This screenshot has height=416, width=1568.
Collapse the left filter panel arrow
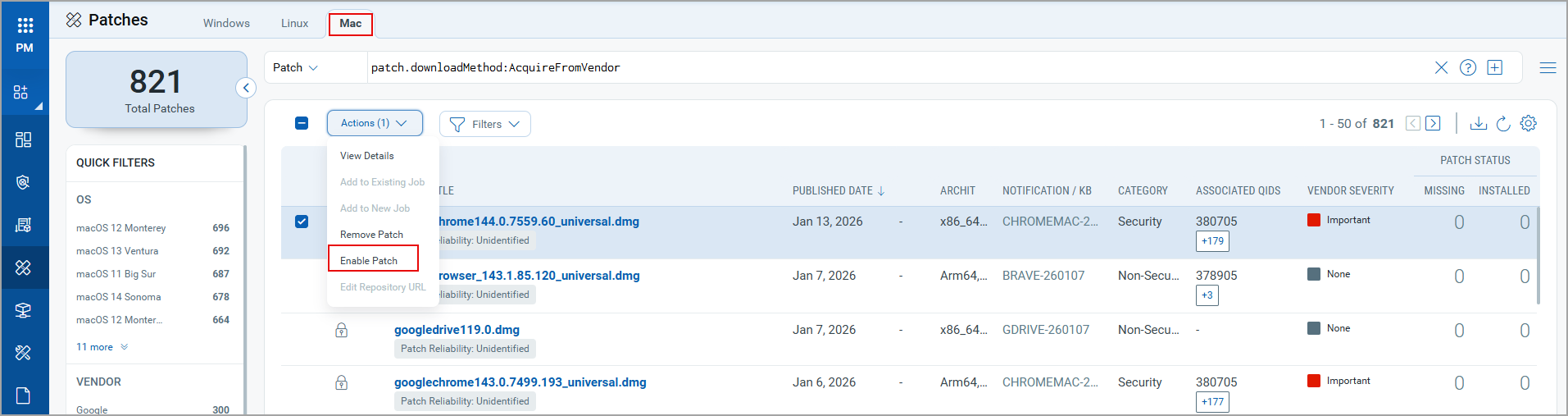(246, 88)
